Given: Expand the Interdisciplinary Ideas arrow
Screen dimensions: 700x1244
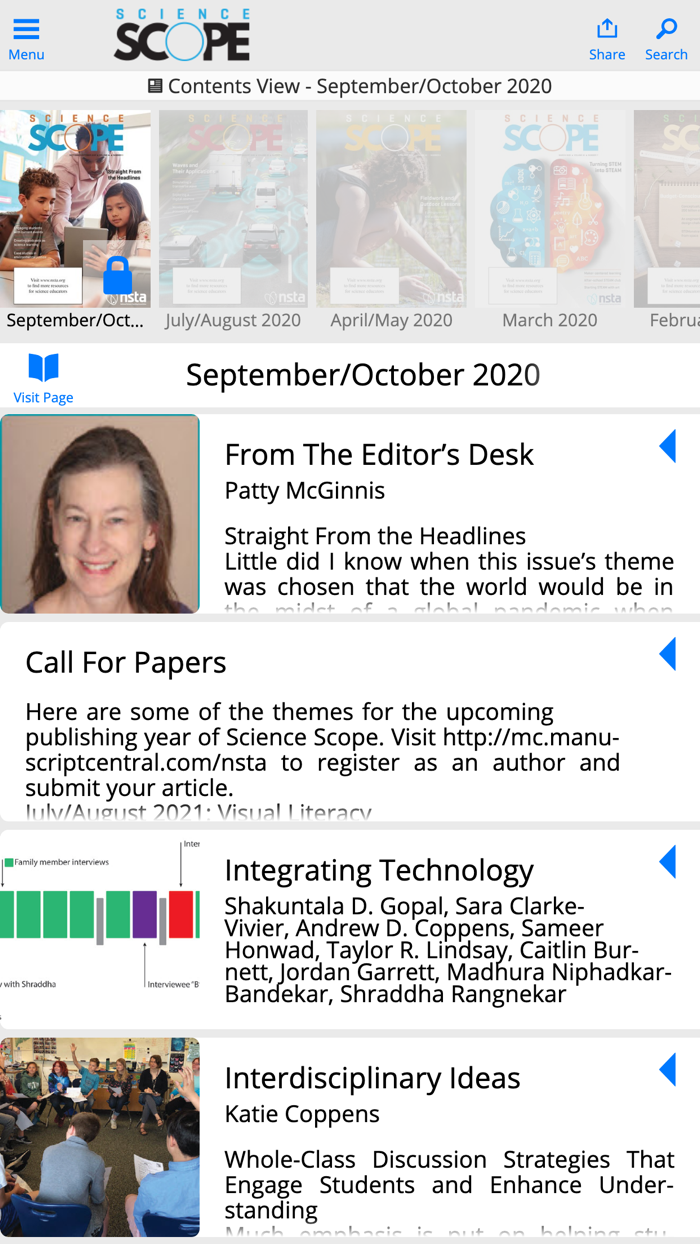Looking at the screenshot, I should point(667,1070).
